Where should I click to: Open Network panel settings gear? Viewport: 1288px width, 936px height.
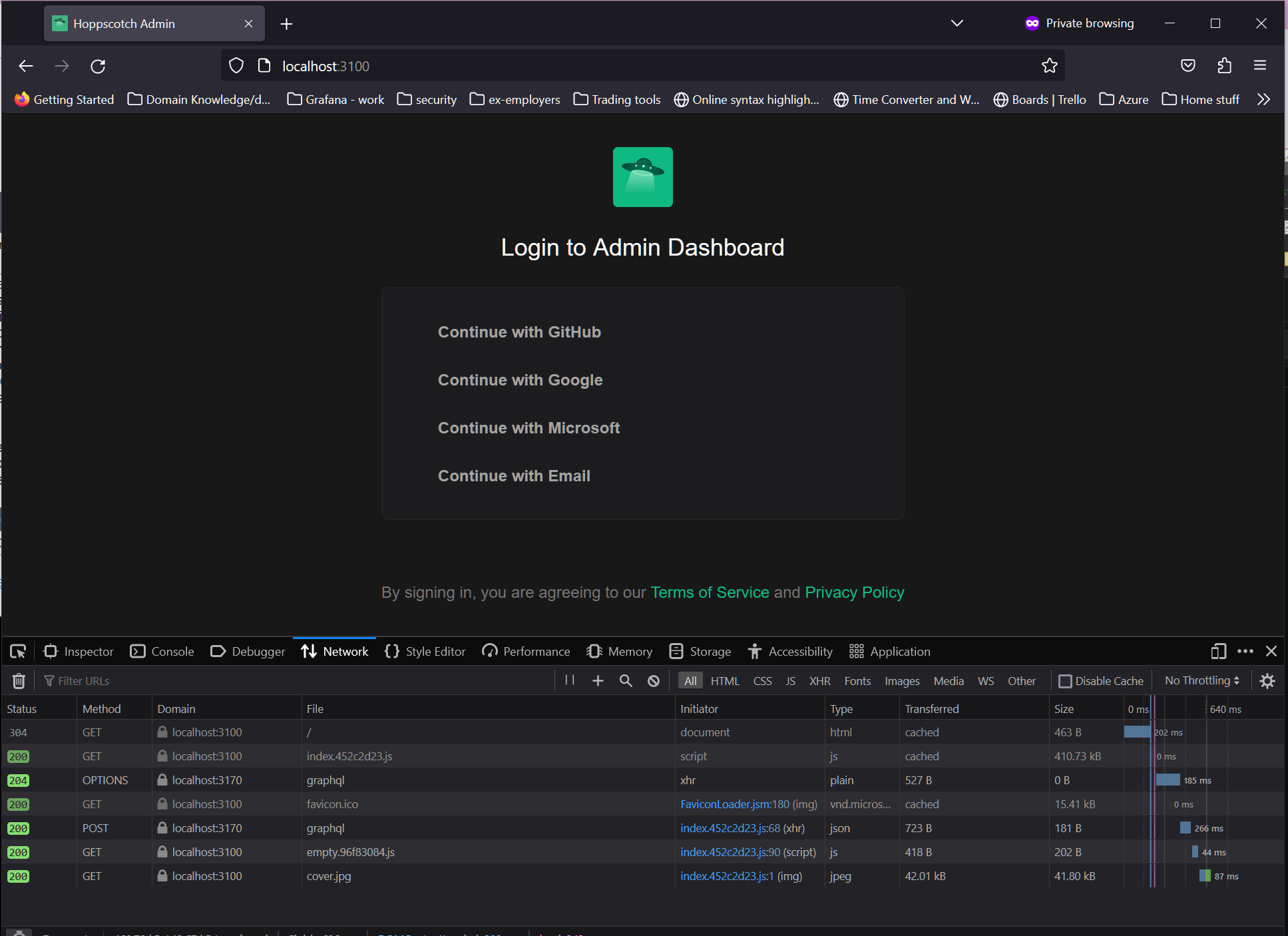[1267, 680]
